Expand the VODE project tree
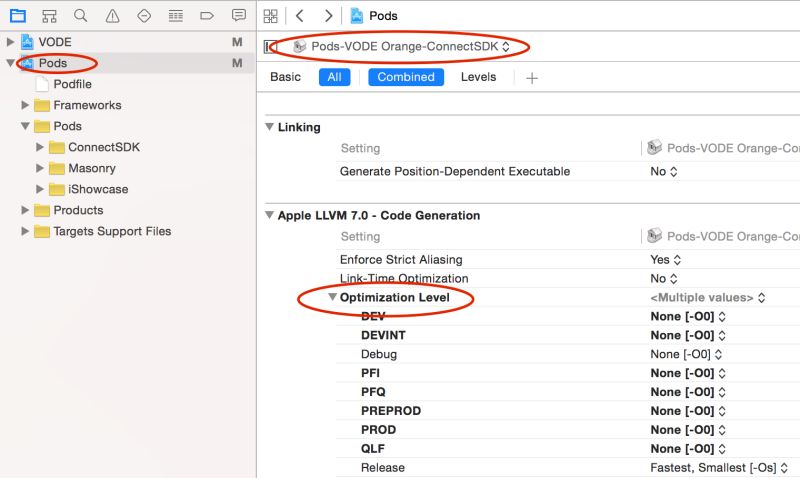The image size is (800, 478). [10, 42]
